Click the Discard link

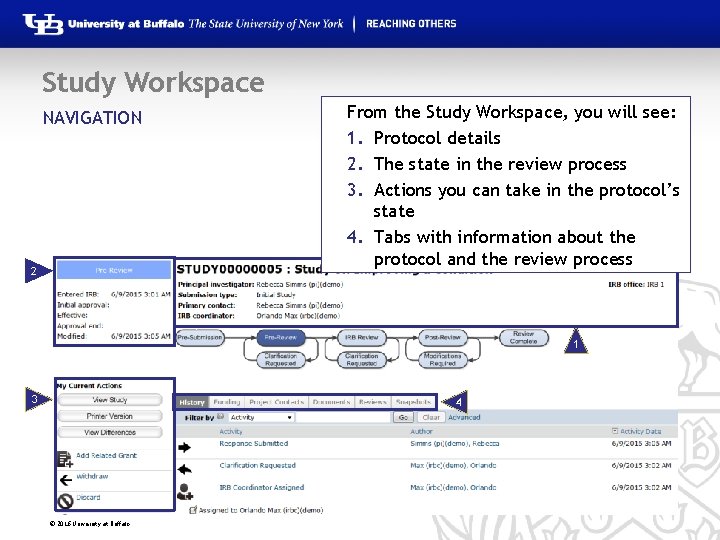pos(88,497)
